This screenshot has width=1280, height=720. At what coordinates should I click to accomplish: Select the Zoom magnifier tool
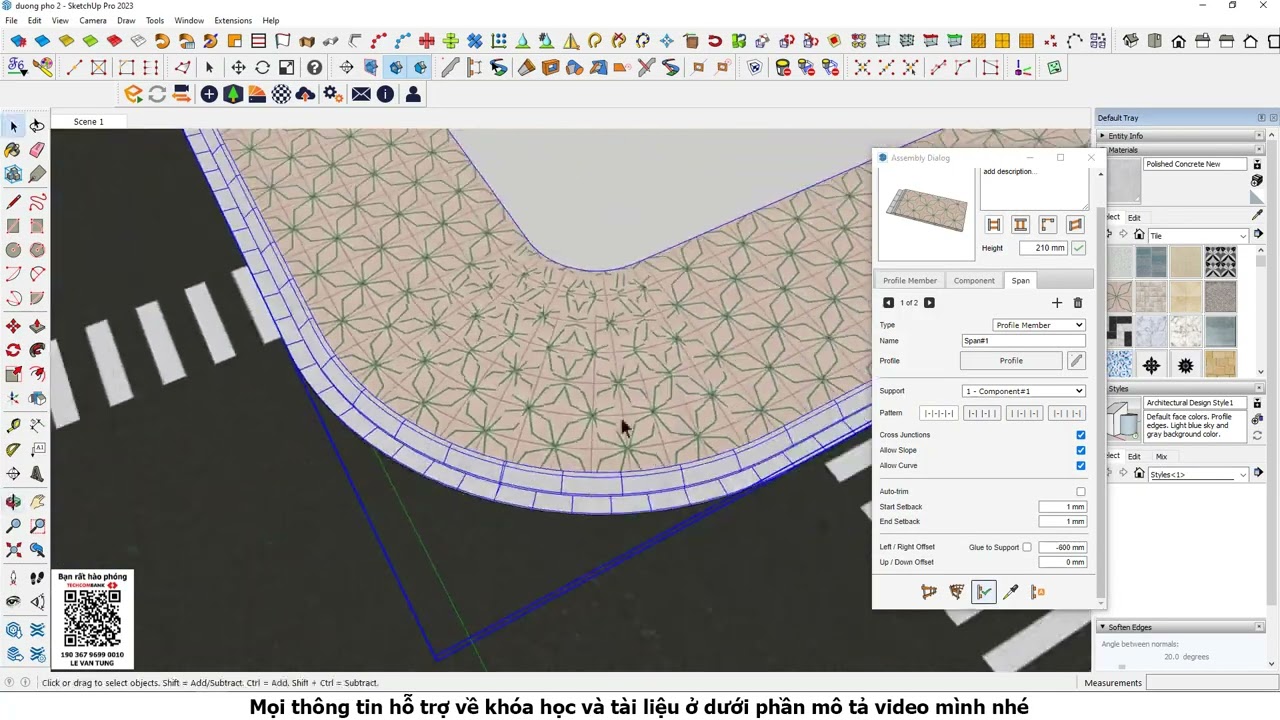point(13,526)
